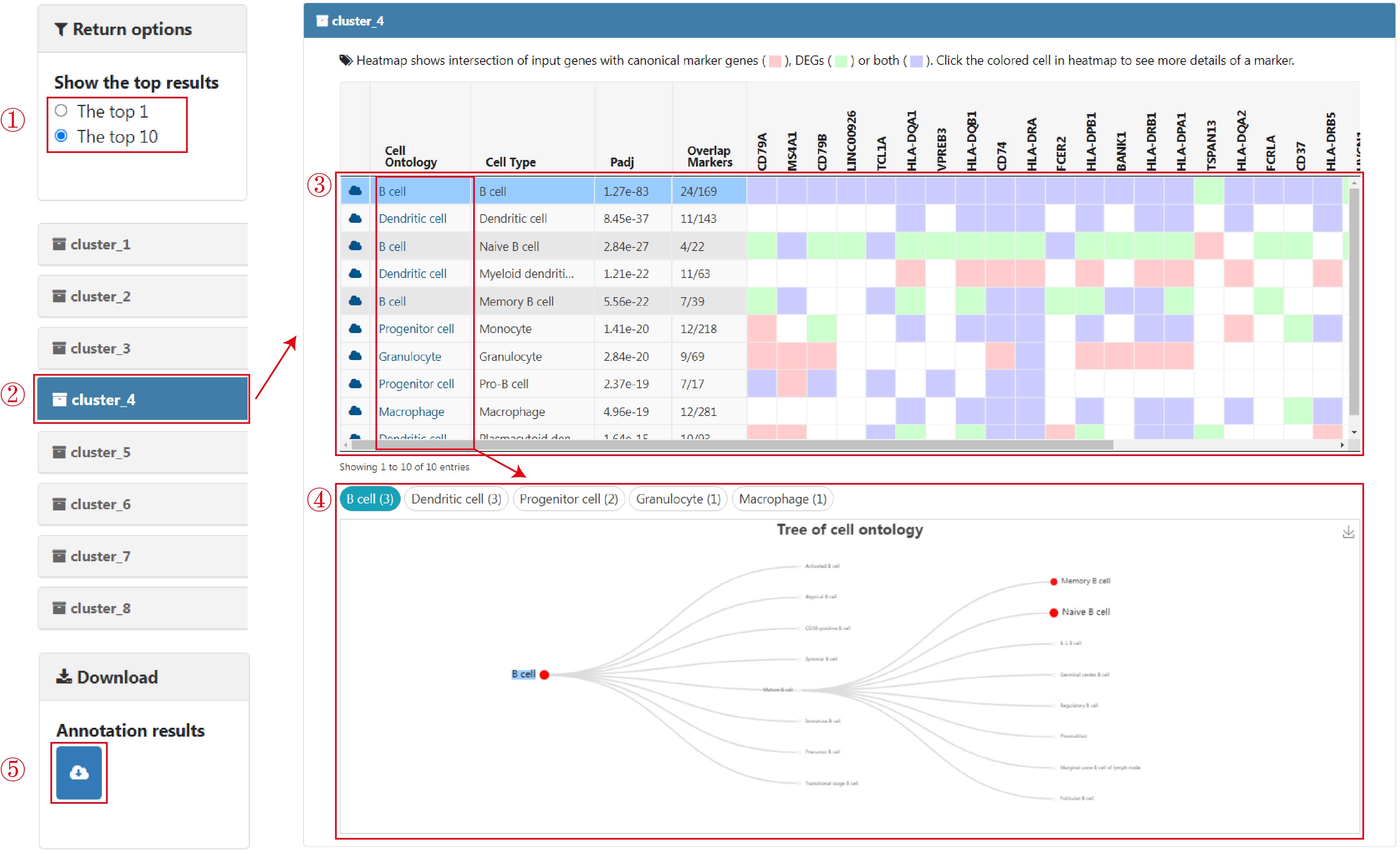Screen dimensions: 1400x855
Task: Select The top 1 radio option
Action: (x=61, y=111)
